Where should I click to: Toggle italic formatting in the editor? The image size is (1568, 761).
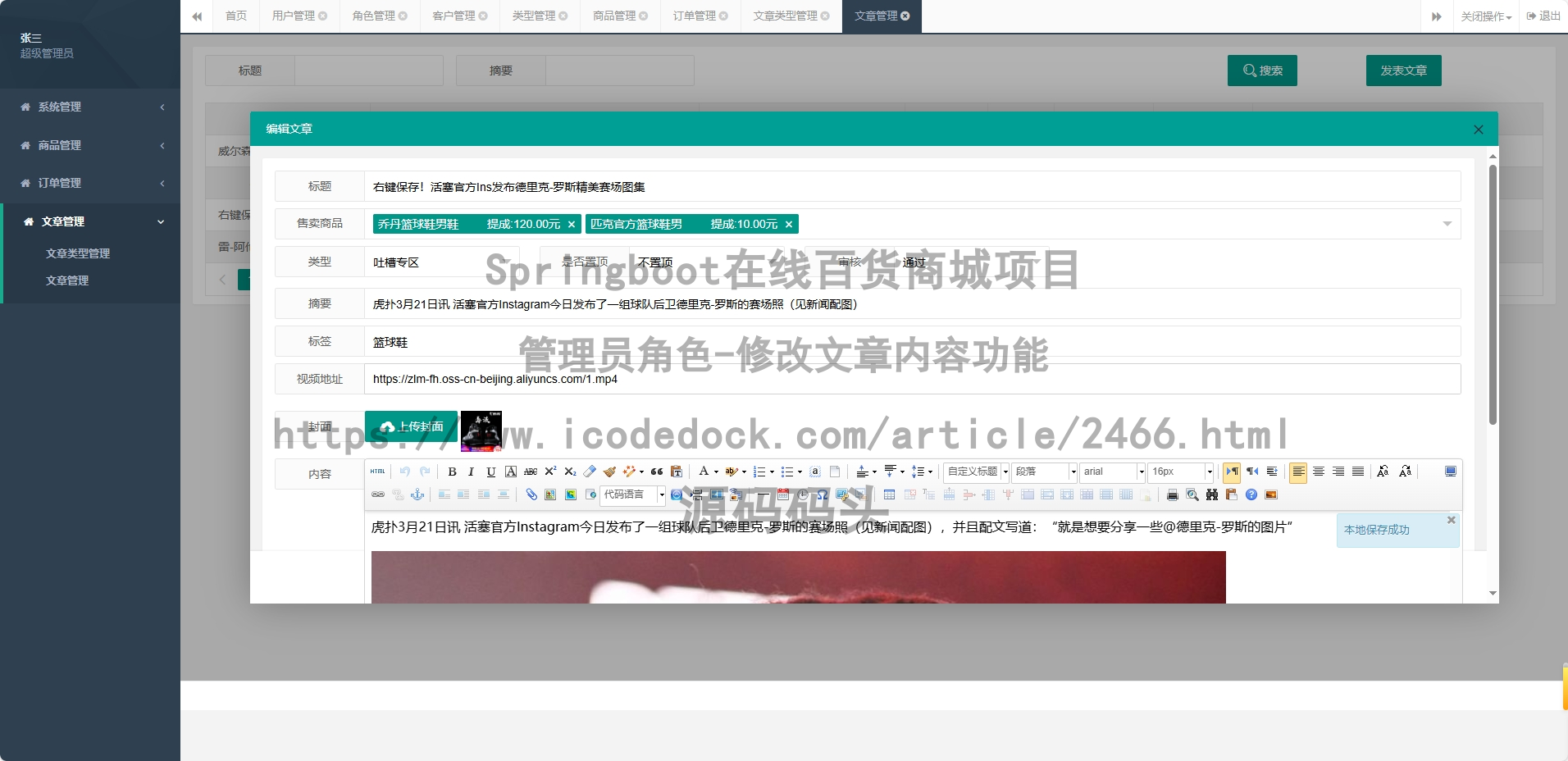(471, 472)
